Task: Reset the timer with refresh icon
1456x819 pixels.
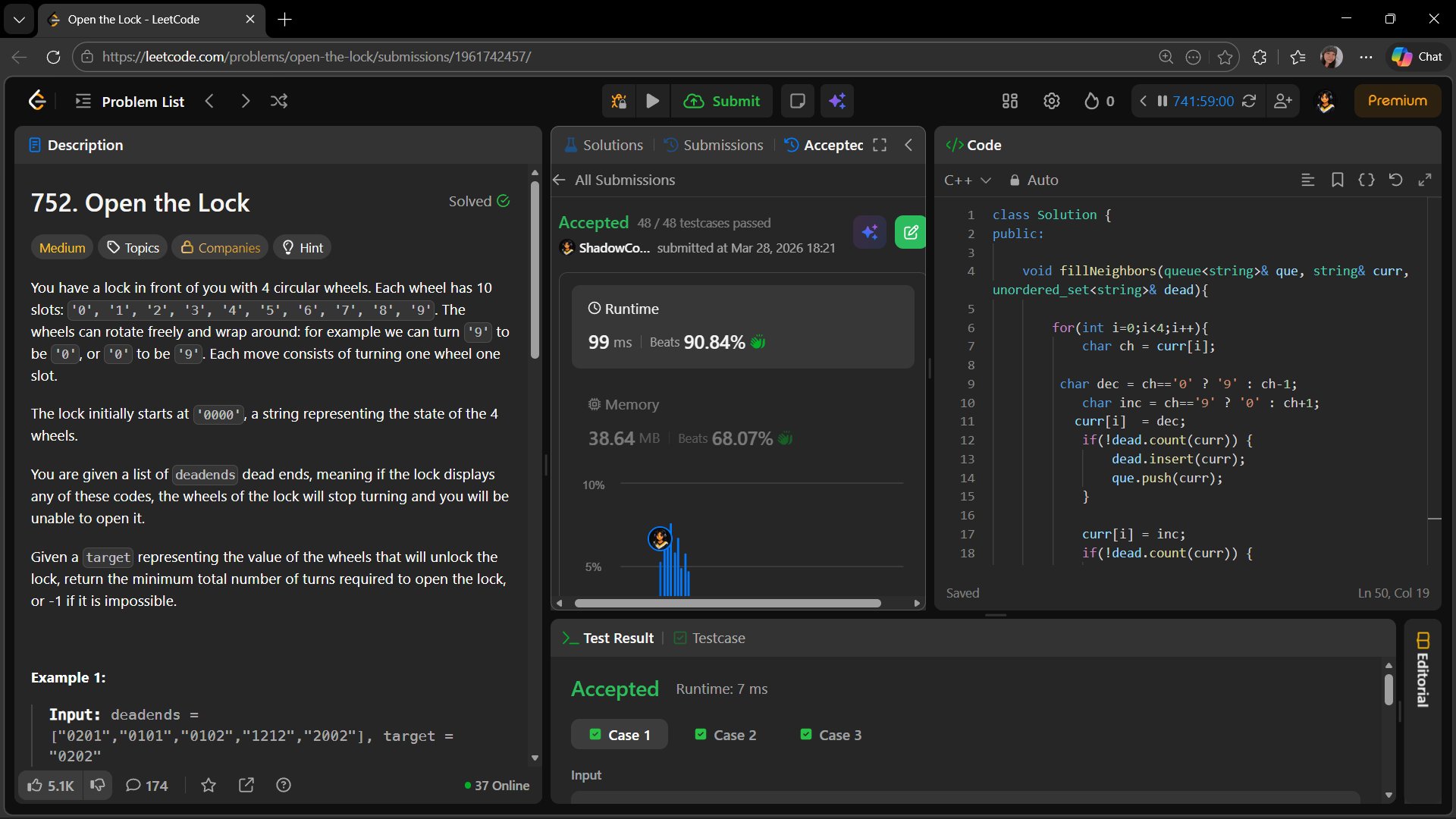Action: tap(1249, 101)
